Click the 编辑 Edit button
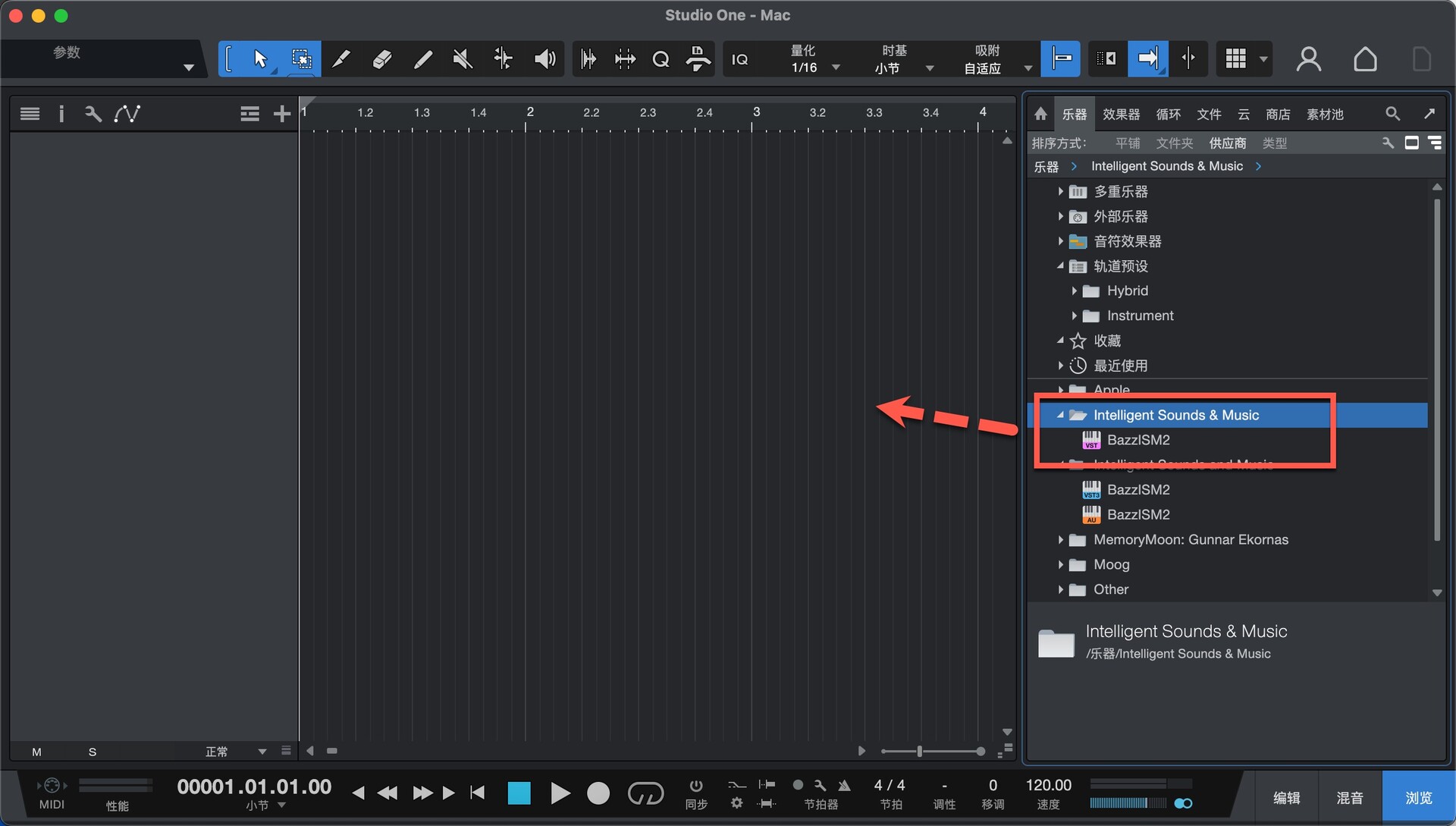Image resolution: width=1456 pixels, height=826 pixels. pos(1286,798)
